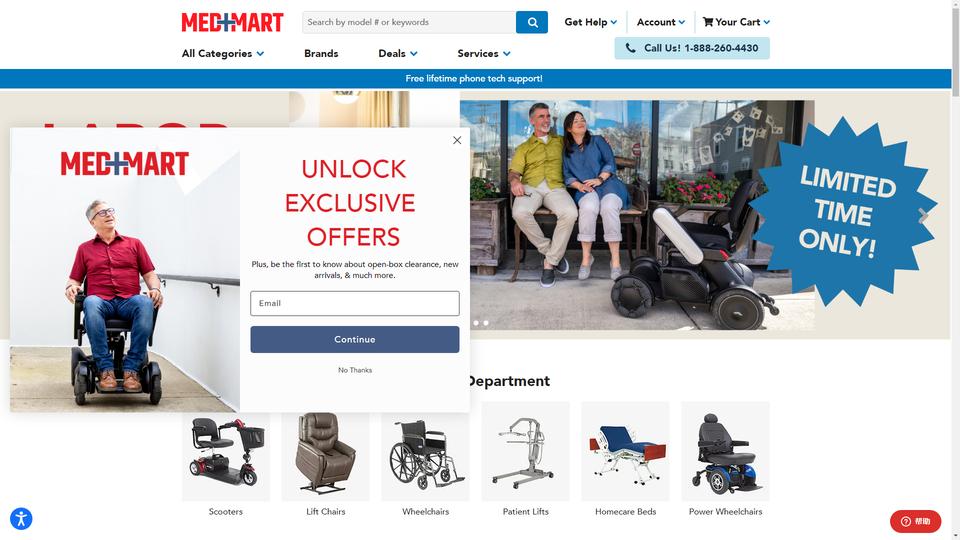Image resolution: width=960 pixels, height=540 pixels.
Task: Expand the All Categories dropdown
Action: [x=223, y=54]
